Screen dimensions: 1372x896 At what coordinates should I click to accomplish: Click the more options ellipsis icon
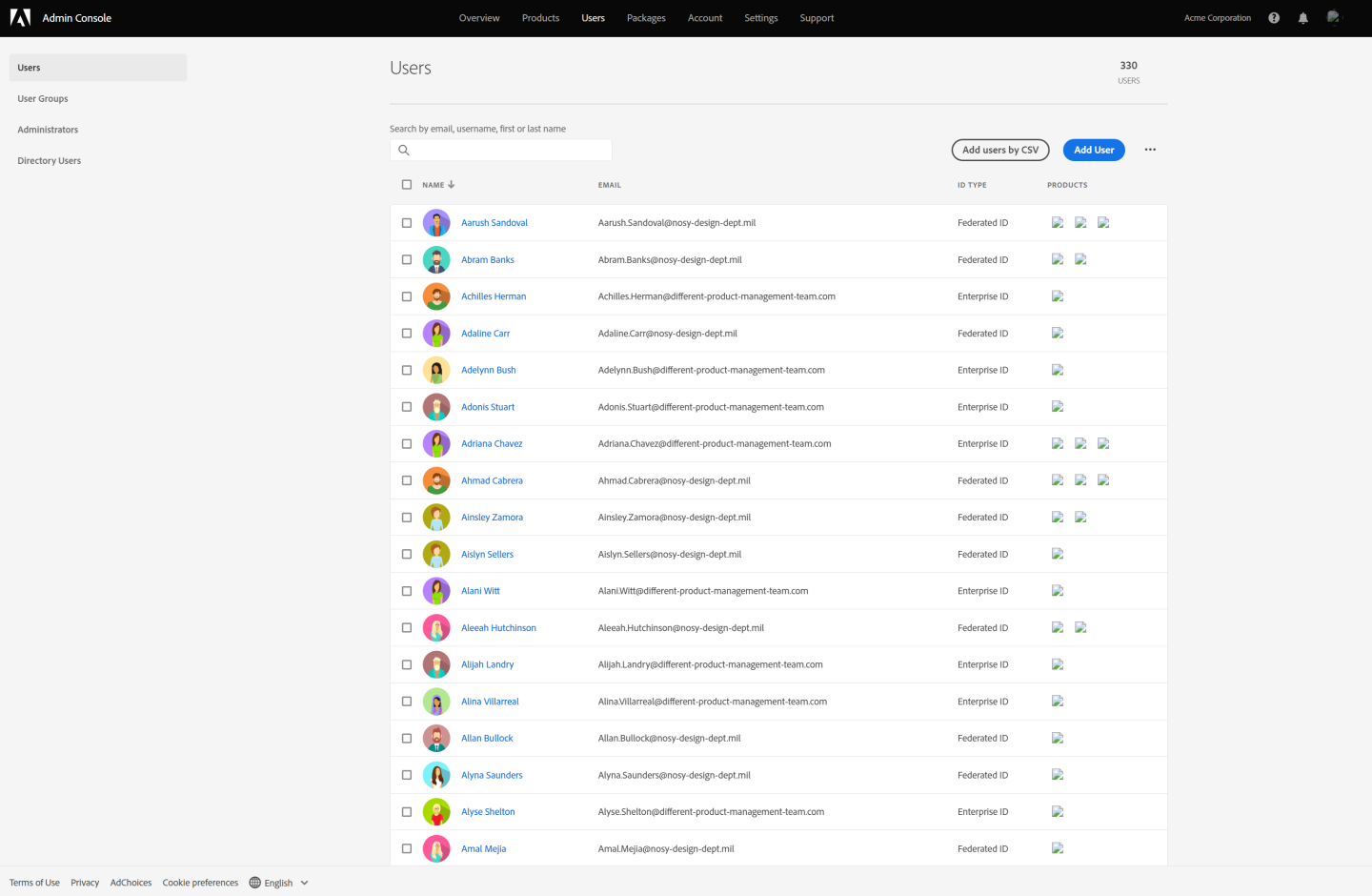click(1150, 150)
